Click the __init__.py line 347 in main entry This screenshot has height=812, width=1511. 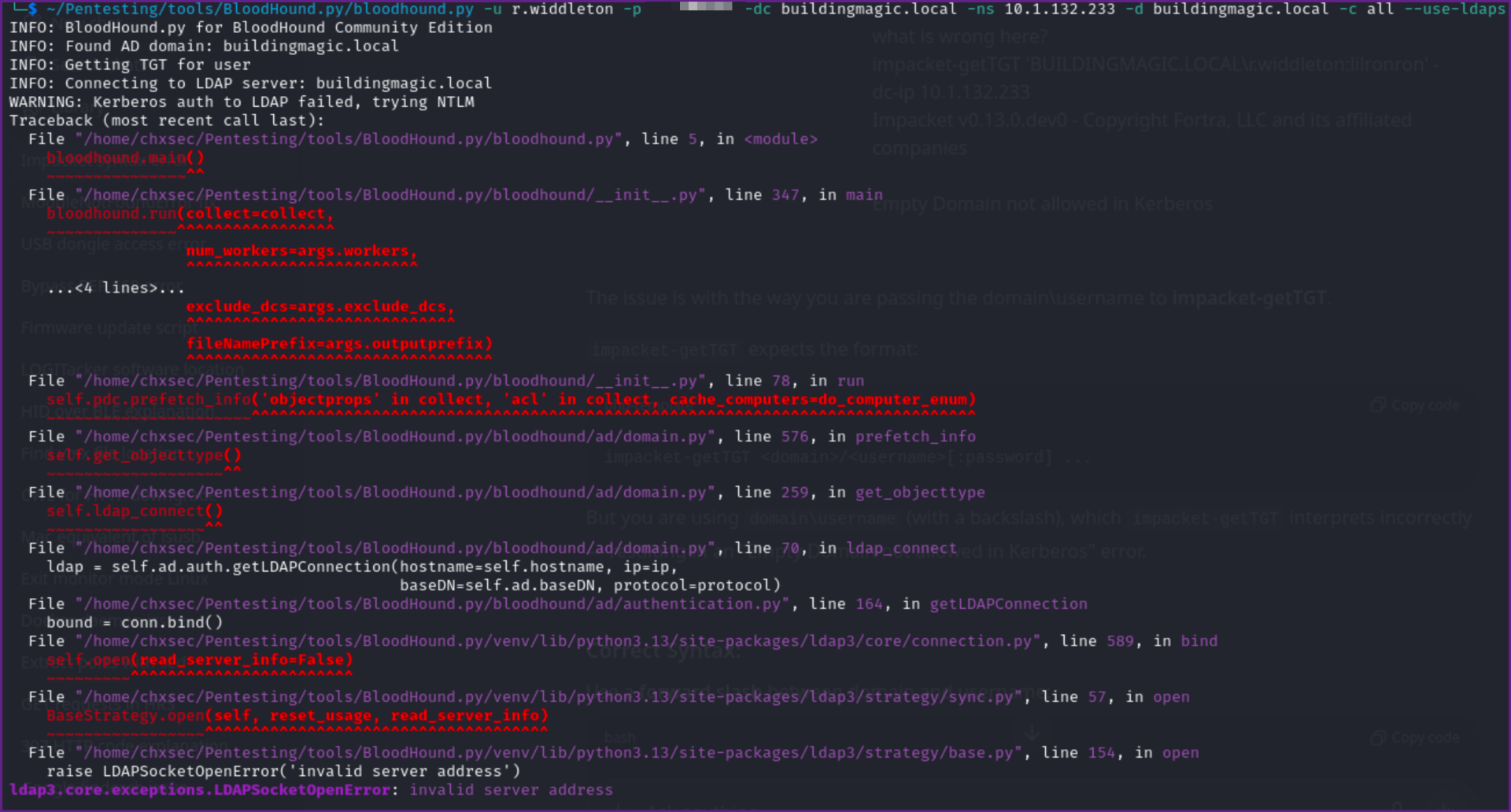(x=456, y=195)
